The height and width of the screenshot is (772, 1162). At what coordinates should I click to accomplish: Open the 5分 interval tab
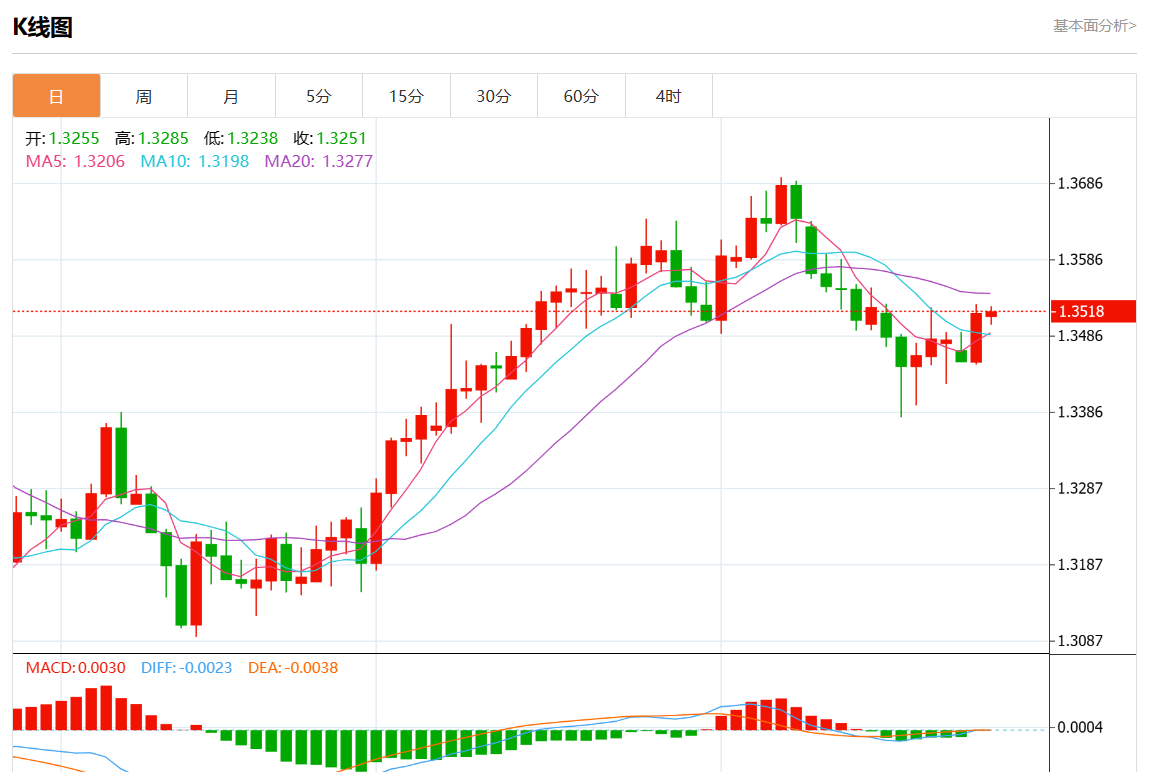point(319,96)
